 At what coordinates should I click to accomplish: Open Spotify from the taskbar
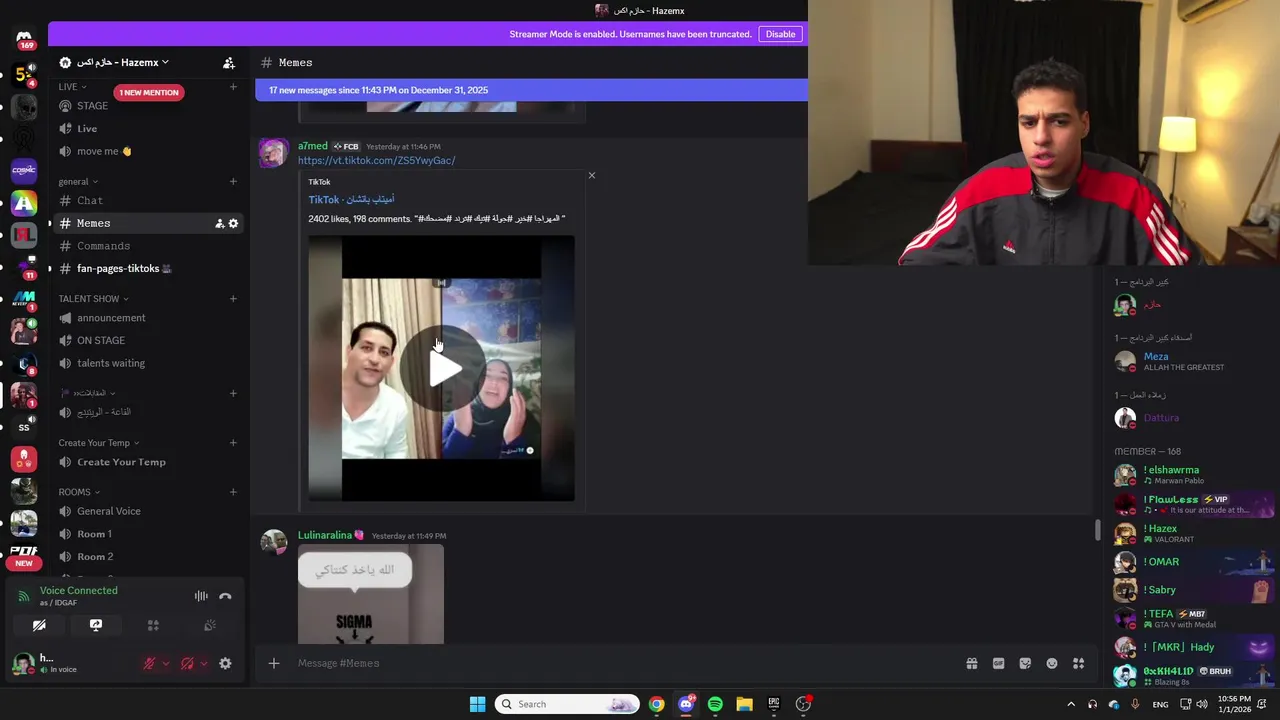coord(715,704)
